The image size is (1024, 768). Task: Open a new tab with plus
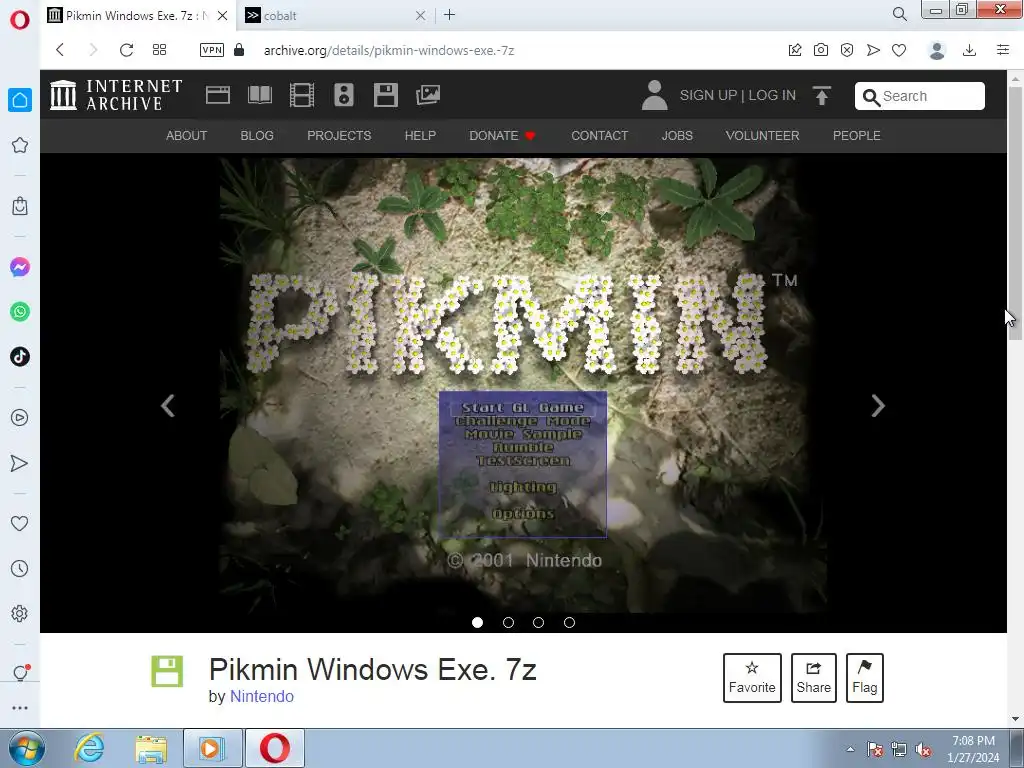click(x=449, y=14)
